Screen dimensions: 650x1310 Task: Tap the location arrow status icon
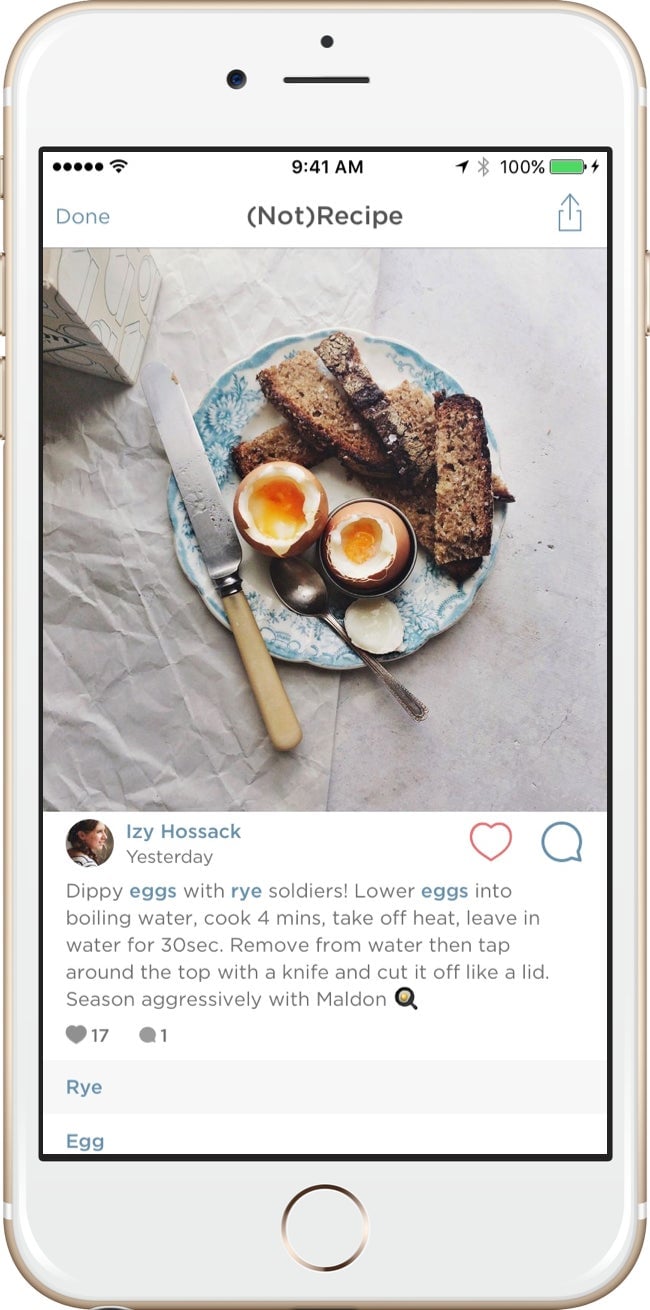tap(462, 167)
